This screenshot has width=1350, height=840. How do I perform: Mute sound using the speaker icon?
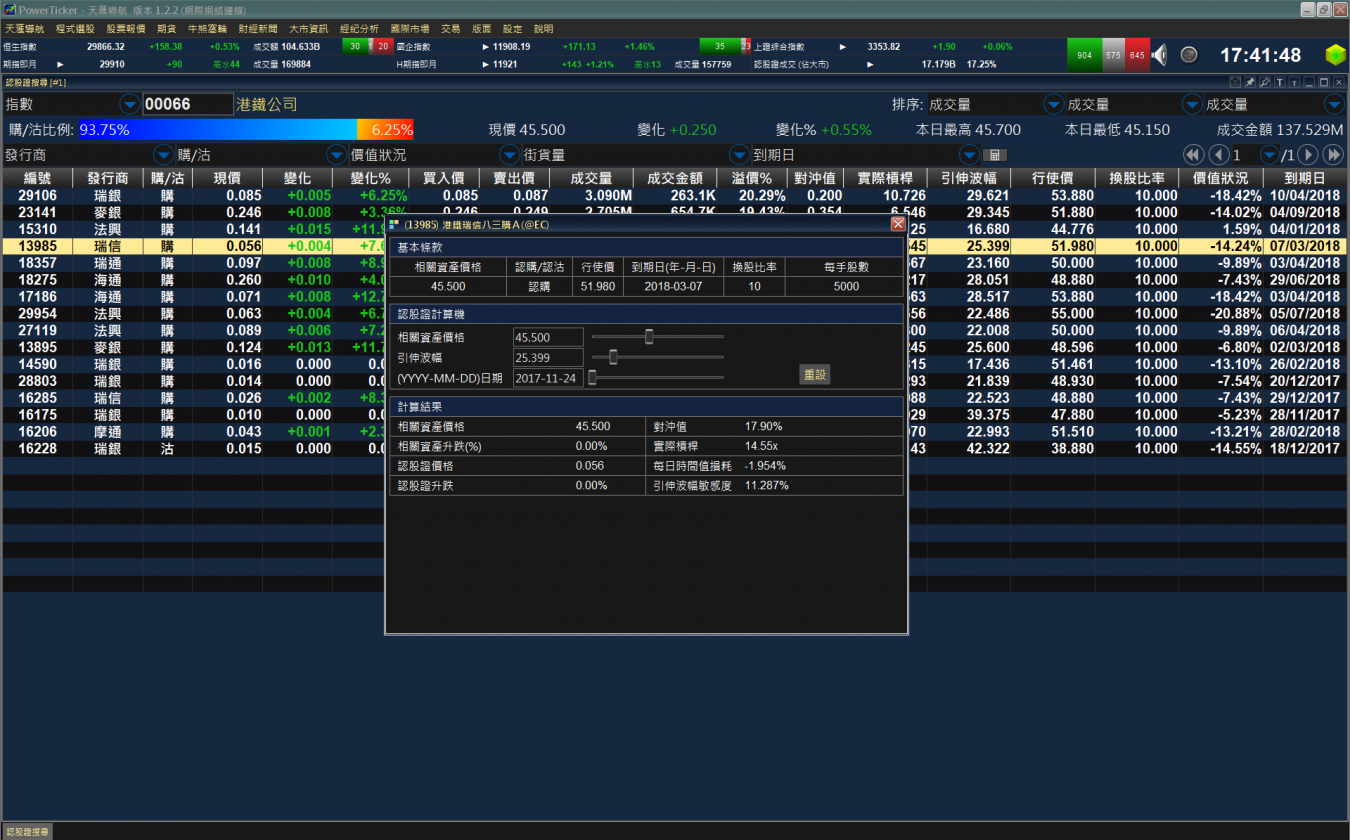1160,55
